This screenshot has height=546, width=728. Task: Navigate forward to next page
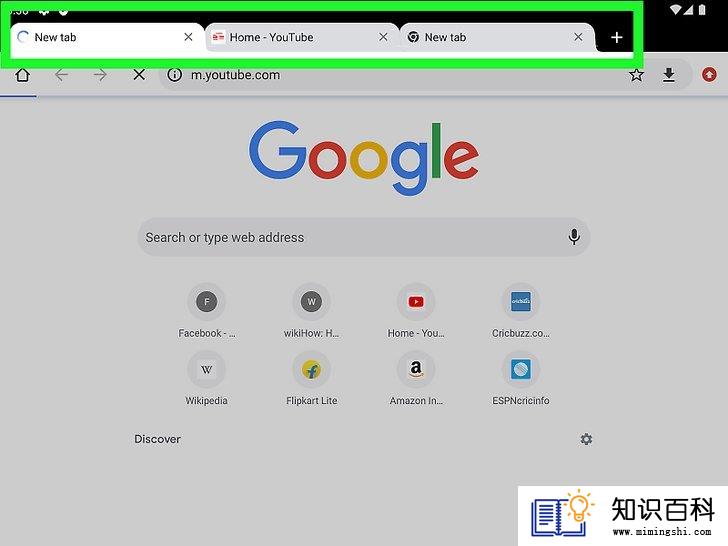point(100,75)
